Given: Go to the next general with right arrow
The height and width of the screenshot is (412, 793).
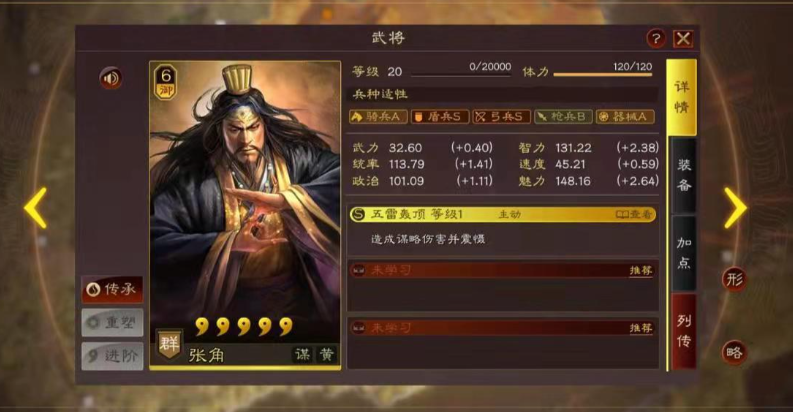Looking at the screenshot, I should 735,207.
